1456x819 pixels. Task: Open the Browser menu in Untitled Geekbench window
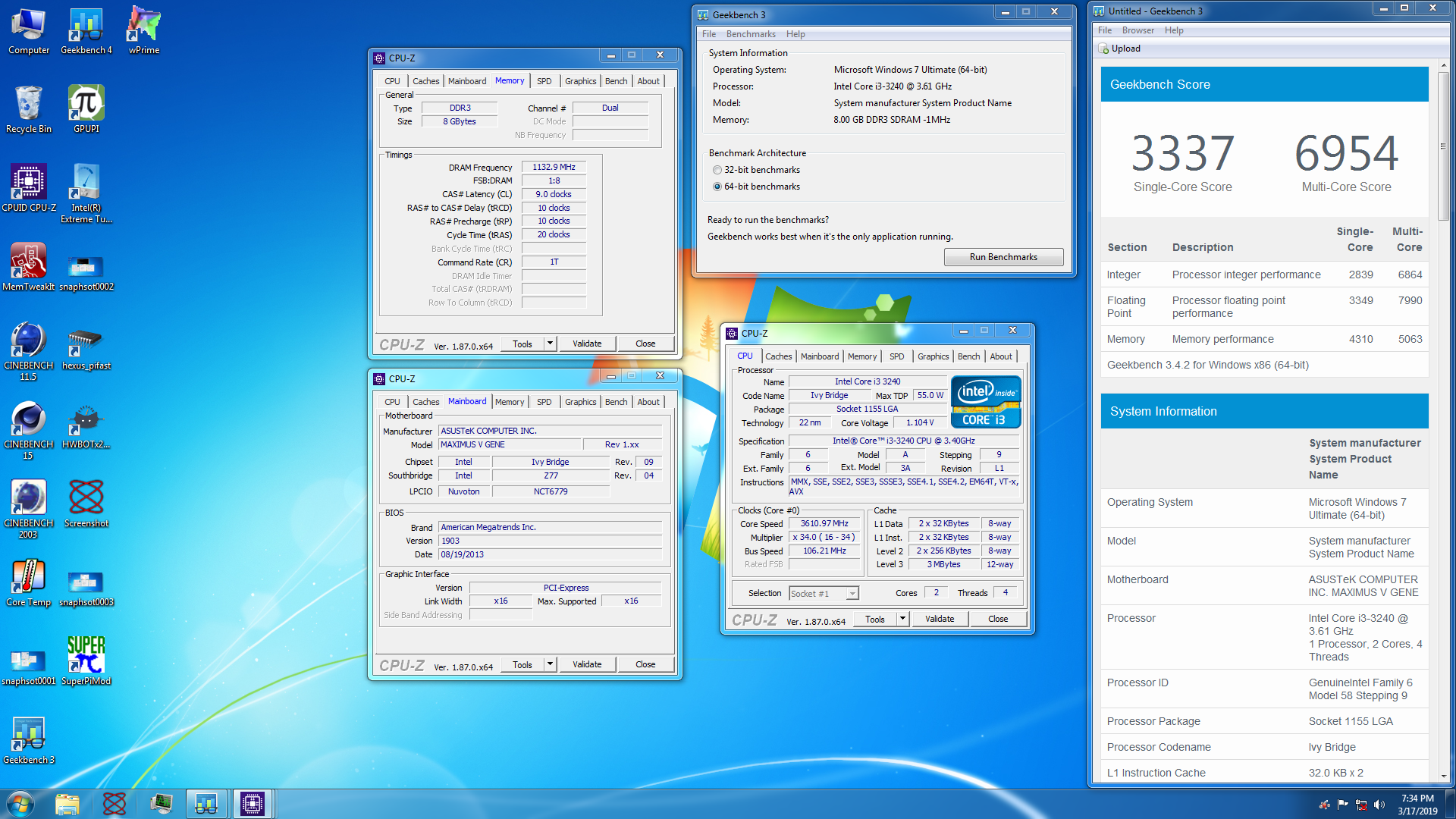[1137, 30]
